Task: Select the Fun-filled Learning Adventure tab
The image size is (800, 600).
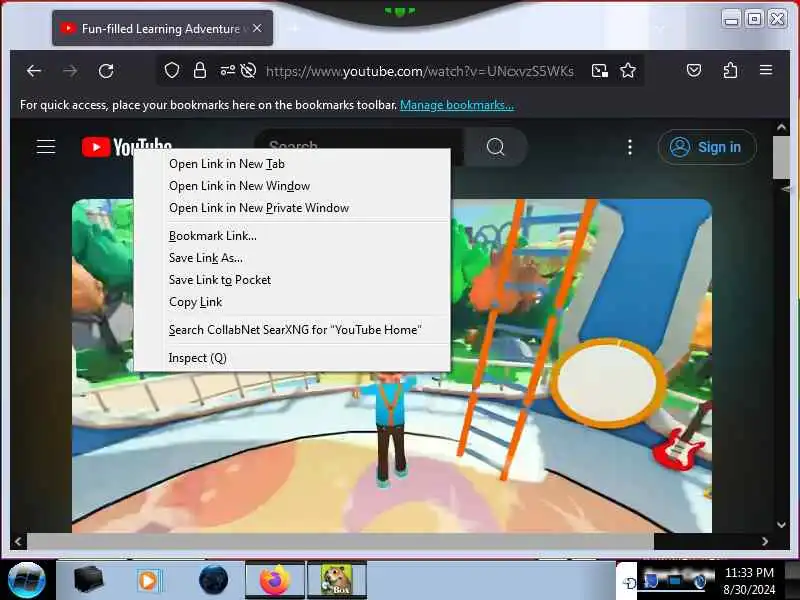Action: tap(162, 29)
